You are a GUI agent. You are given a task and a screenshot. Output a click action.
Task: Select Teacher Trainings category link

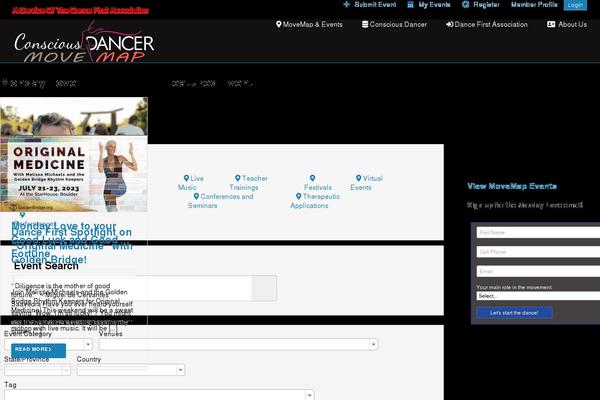(248, 183)
